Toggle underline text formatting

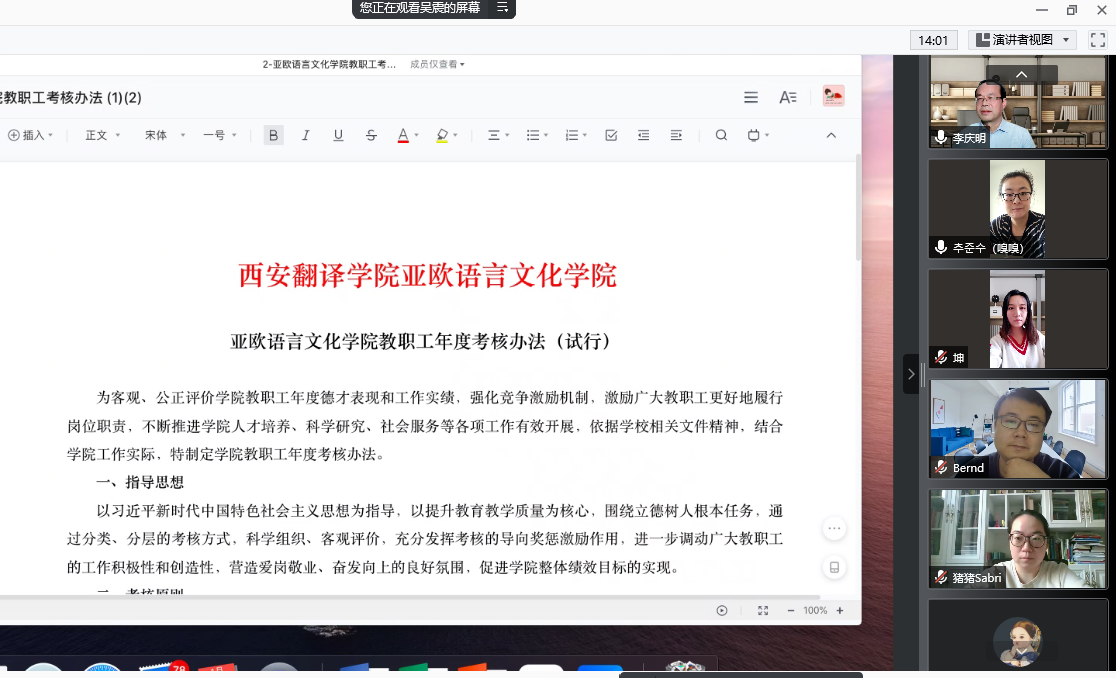338,135
